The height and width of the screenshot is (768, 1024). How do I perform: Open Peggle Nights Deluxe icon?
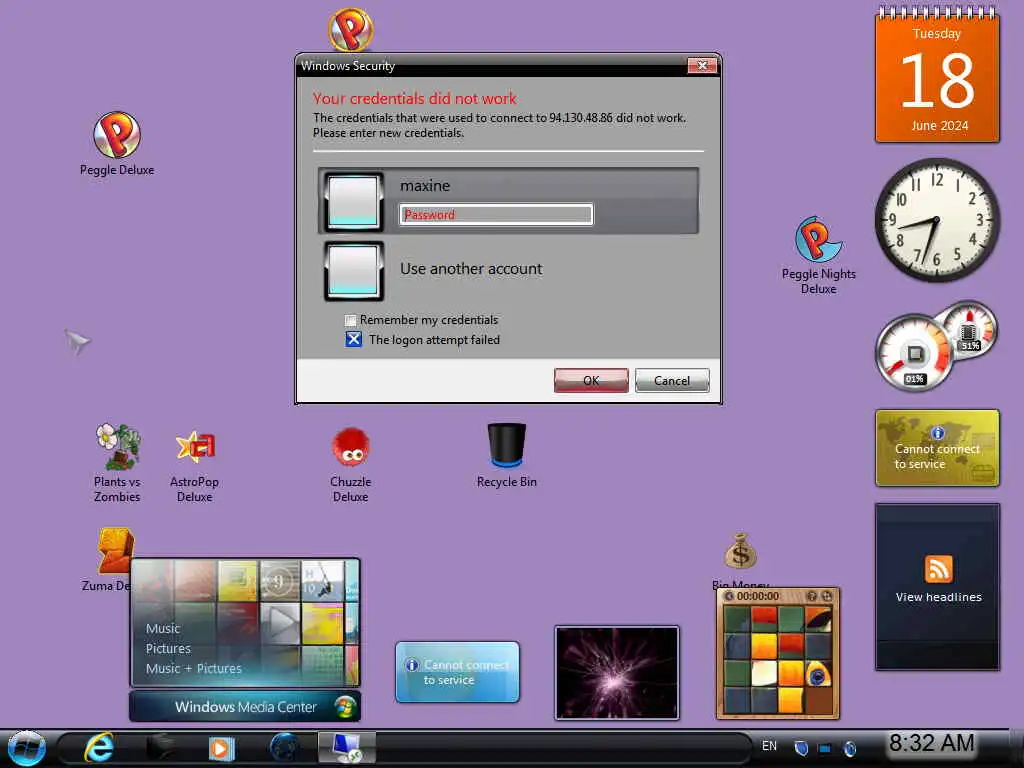click(x=818, y=255)
